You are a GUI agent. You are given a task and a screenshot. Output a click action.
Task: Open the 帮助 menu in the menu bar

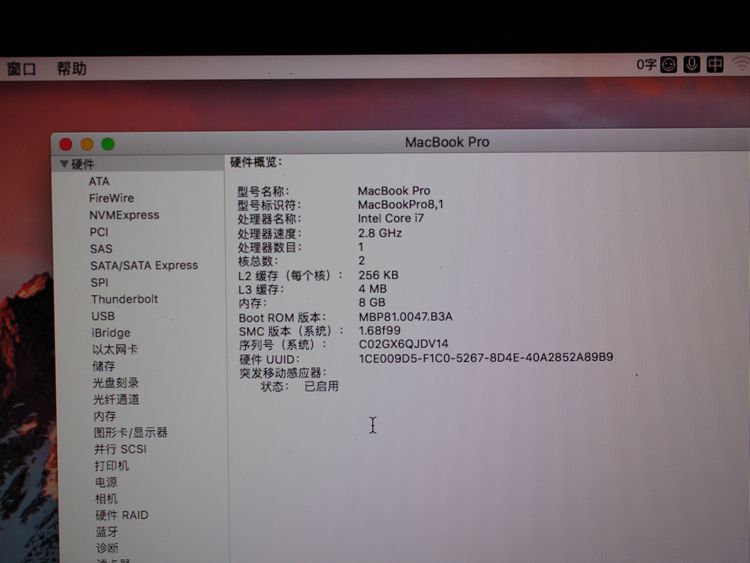tap(72, 68)
